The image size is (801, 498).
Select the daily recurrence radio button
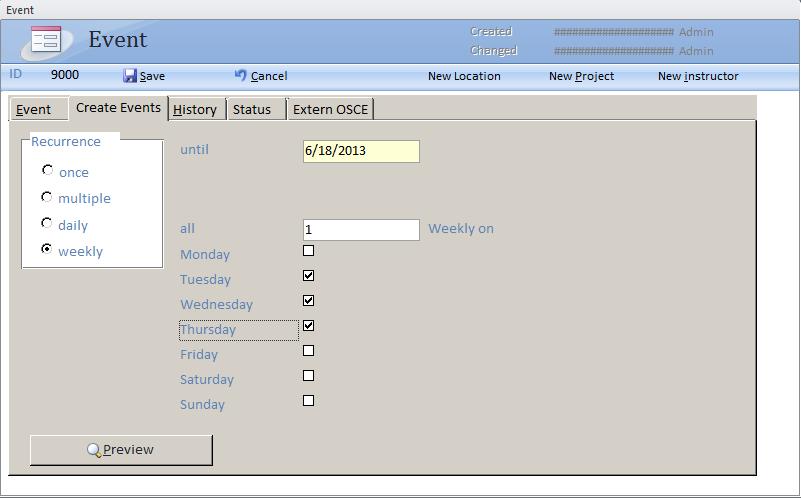(47, 224)
